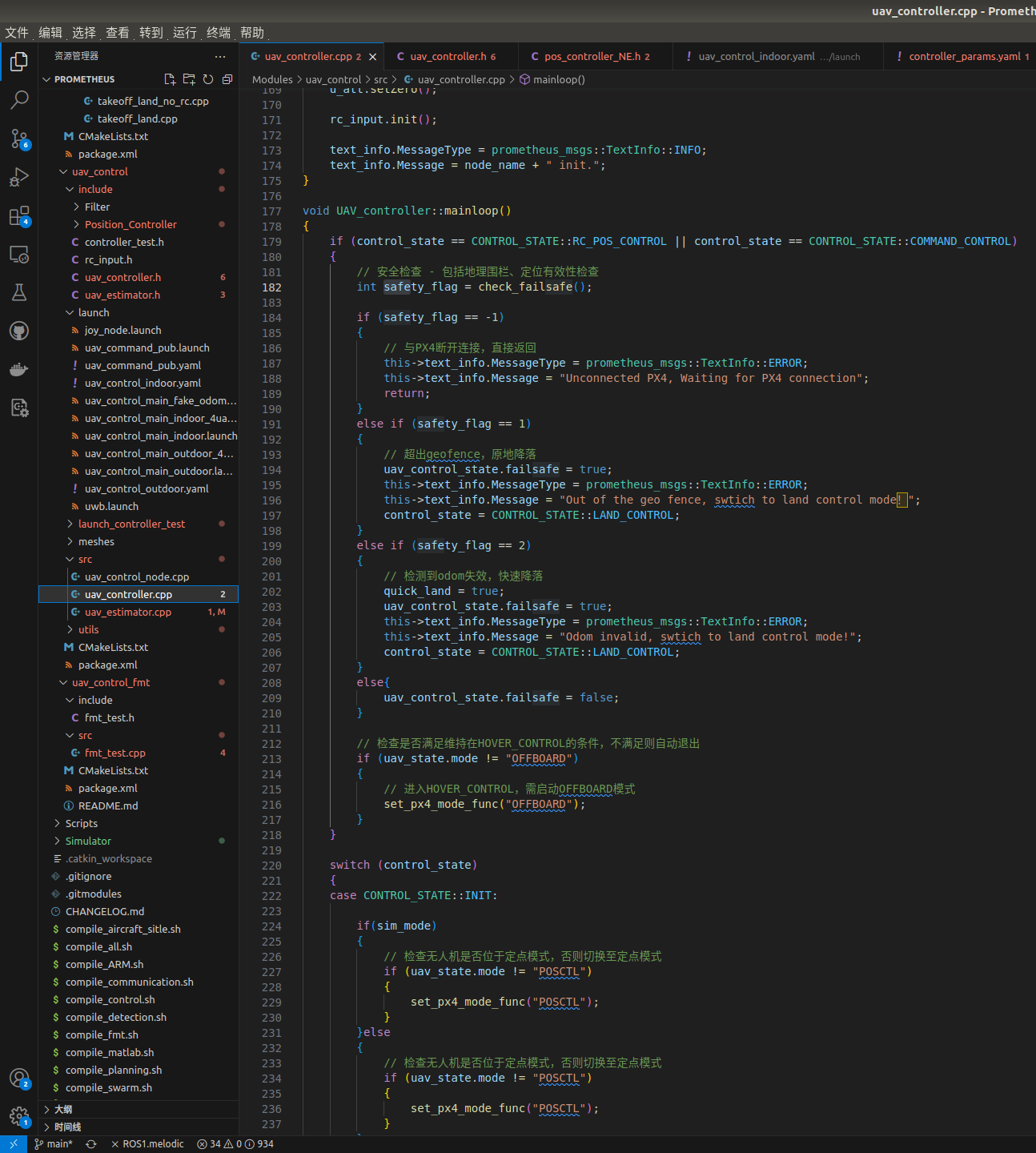Click Modules breadcrumb segment
The height and width of the screenshot is (1153, 1036).
pos(272,79)
